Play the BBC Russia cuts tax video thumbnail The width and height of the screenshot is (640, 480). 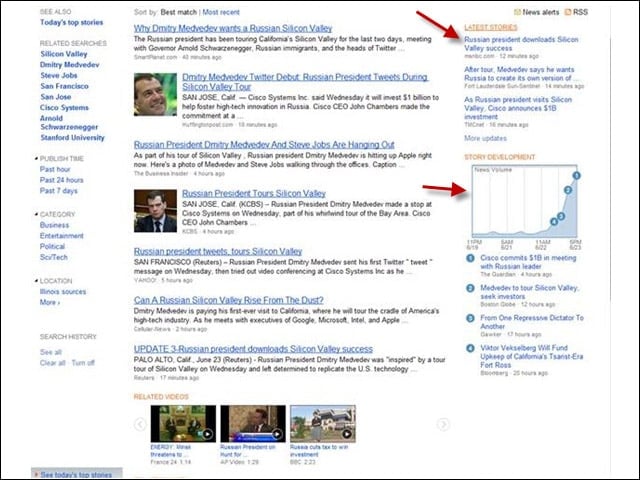coord(323,424)
